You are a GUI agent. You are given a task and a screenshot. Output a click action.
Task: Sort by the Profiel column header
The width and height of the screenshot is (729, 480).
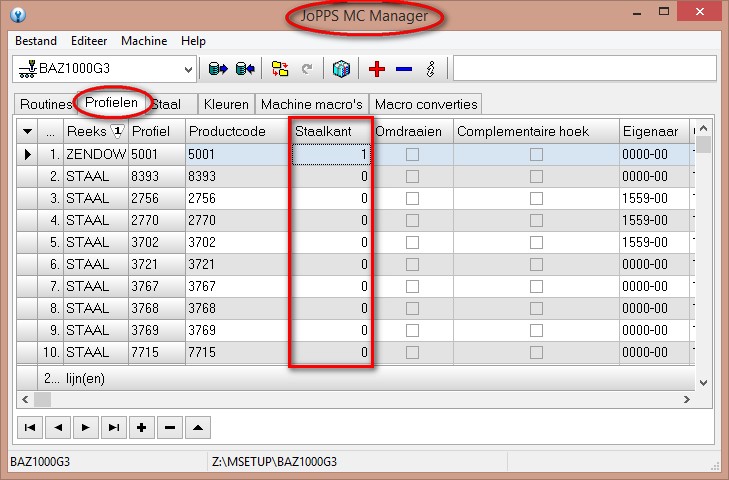157,132
